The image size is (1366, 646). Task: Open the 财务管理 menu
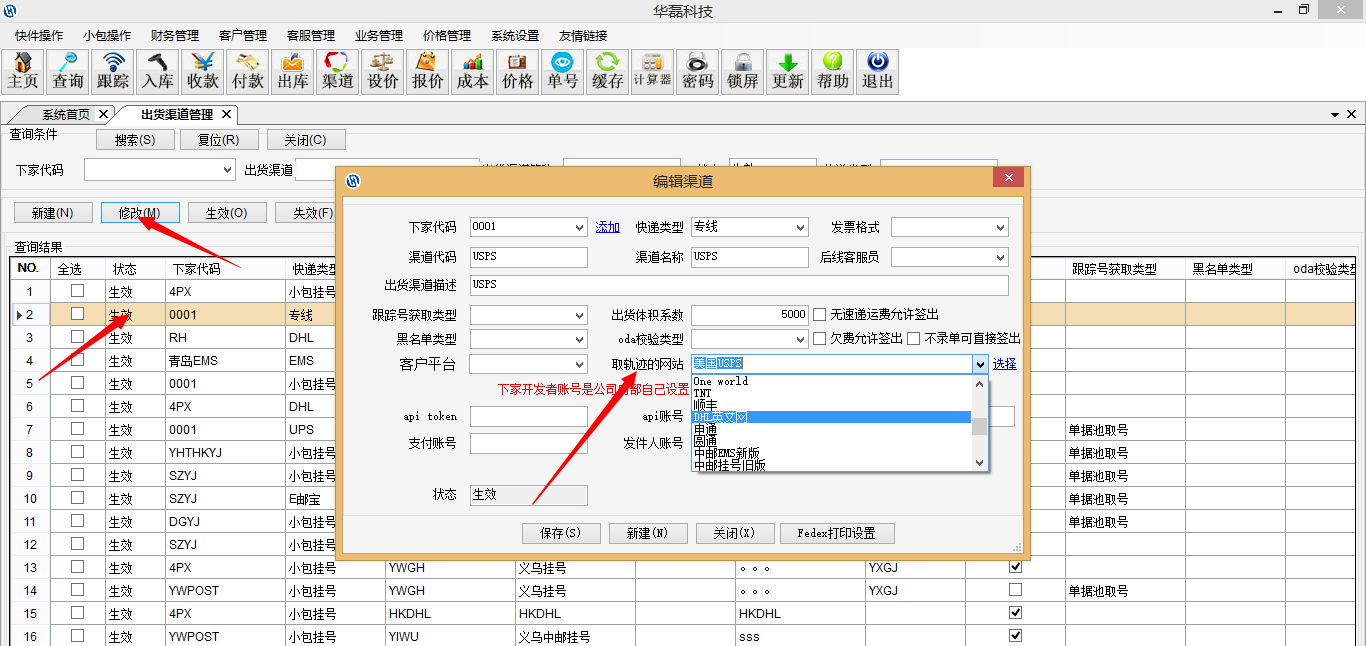175,35
